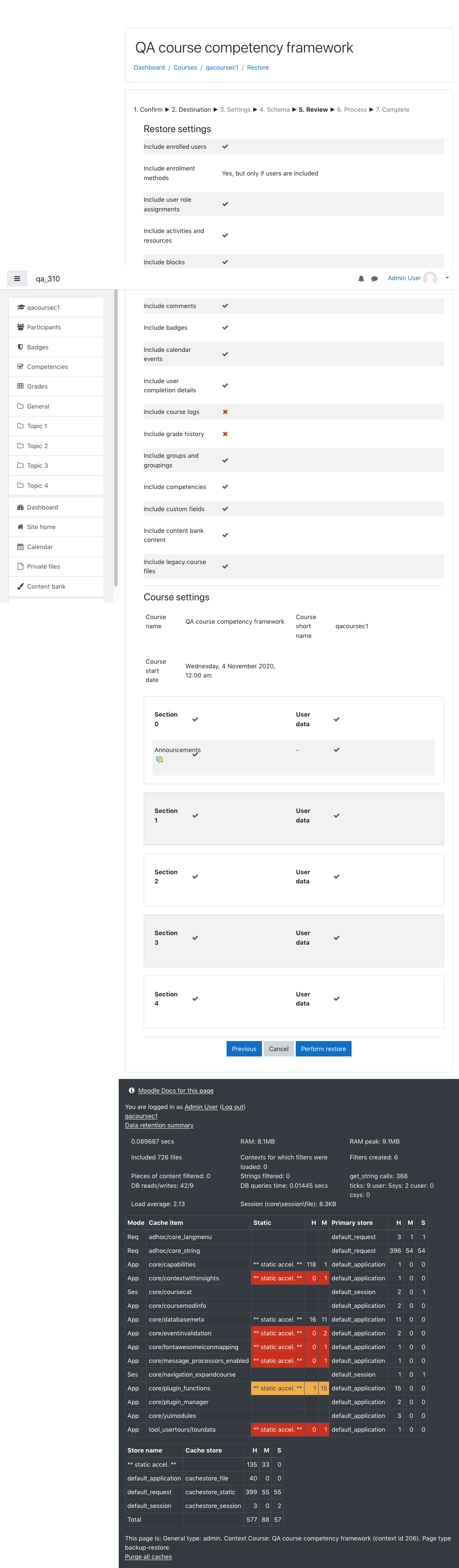Open the notifications bell icon

361,279
